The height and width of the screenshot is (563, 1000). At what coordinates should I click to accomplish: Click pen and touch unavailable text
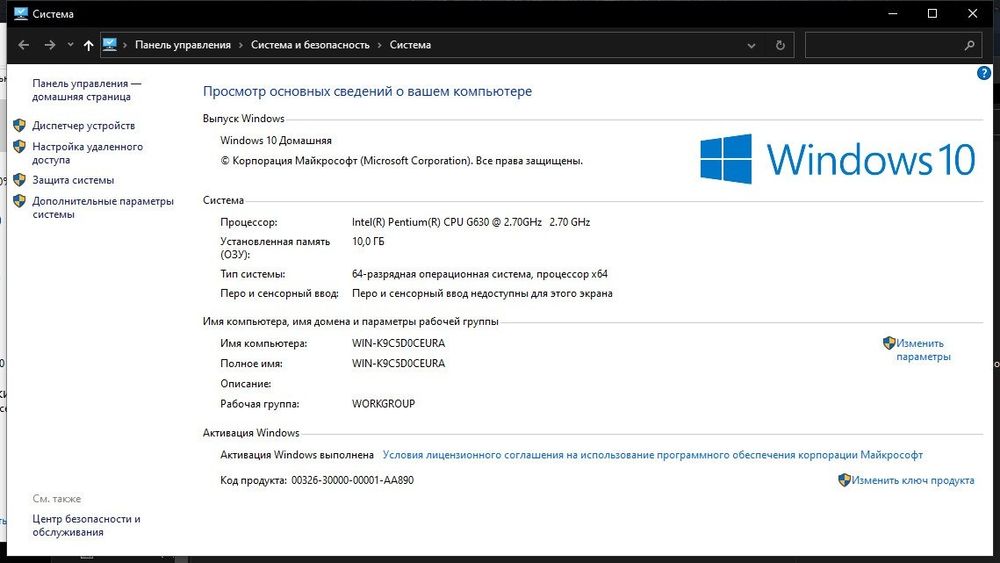482,293
